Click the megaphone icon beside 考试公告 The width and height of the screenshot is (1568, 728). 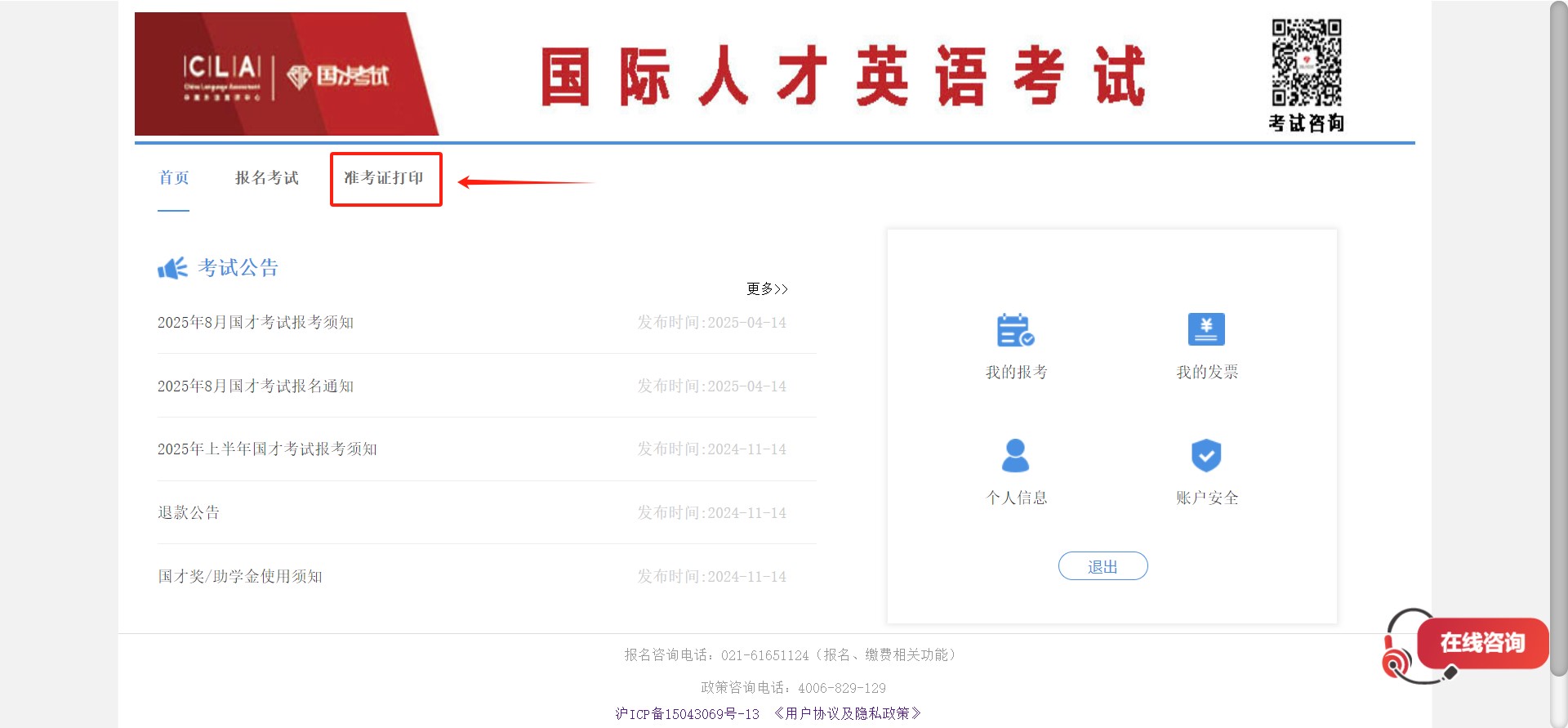click(172, 268)
